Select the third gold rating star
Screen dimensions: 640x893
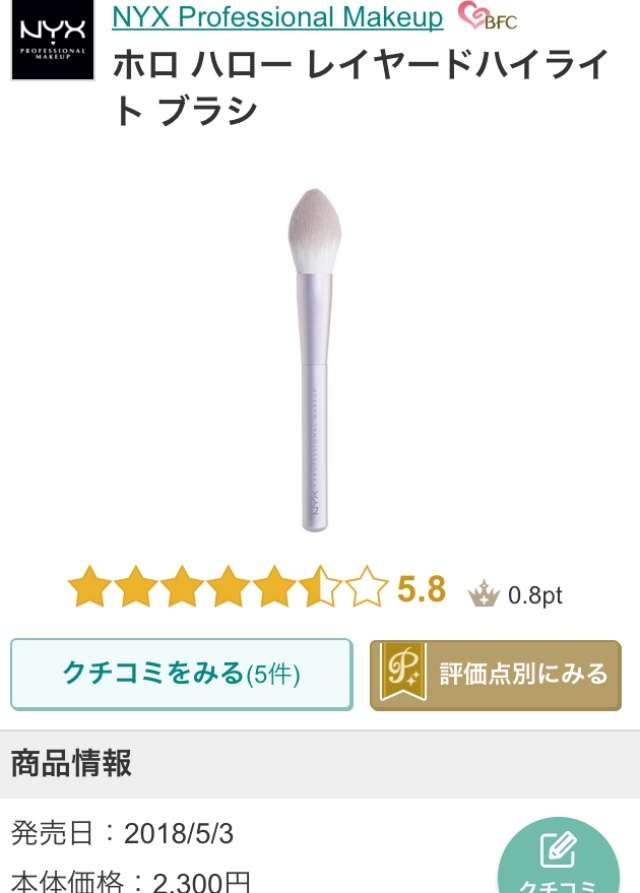coord(182,587)
